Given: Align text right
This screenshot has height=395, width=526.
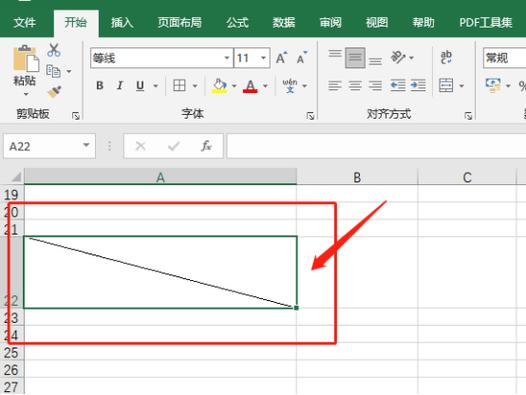Looking at the screenshot, I should tap(375, 86).
